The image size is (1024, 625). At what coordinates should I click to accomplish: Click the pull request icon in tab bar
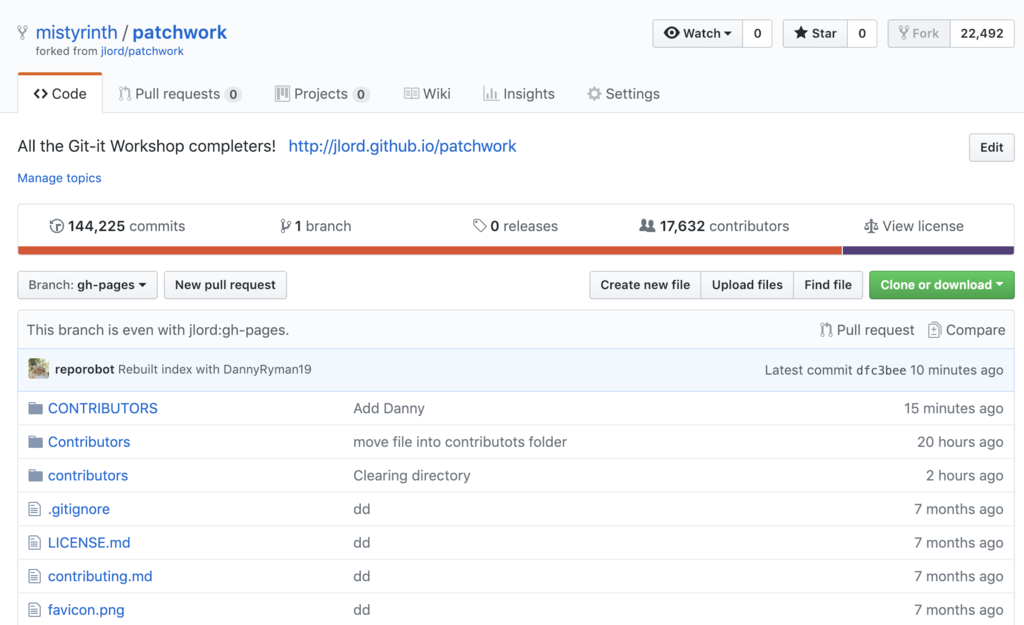pos(124,93)
